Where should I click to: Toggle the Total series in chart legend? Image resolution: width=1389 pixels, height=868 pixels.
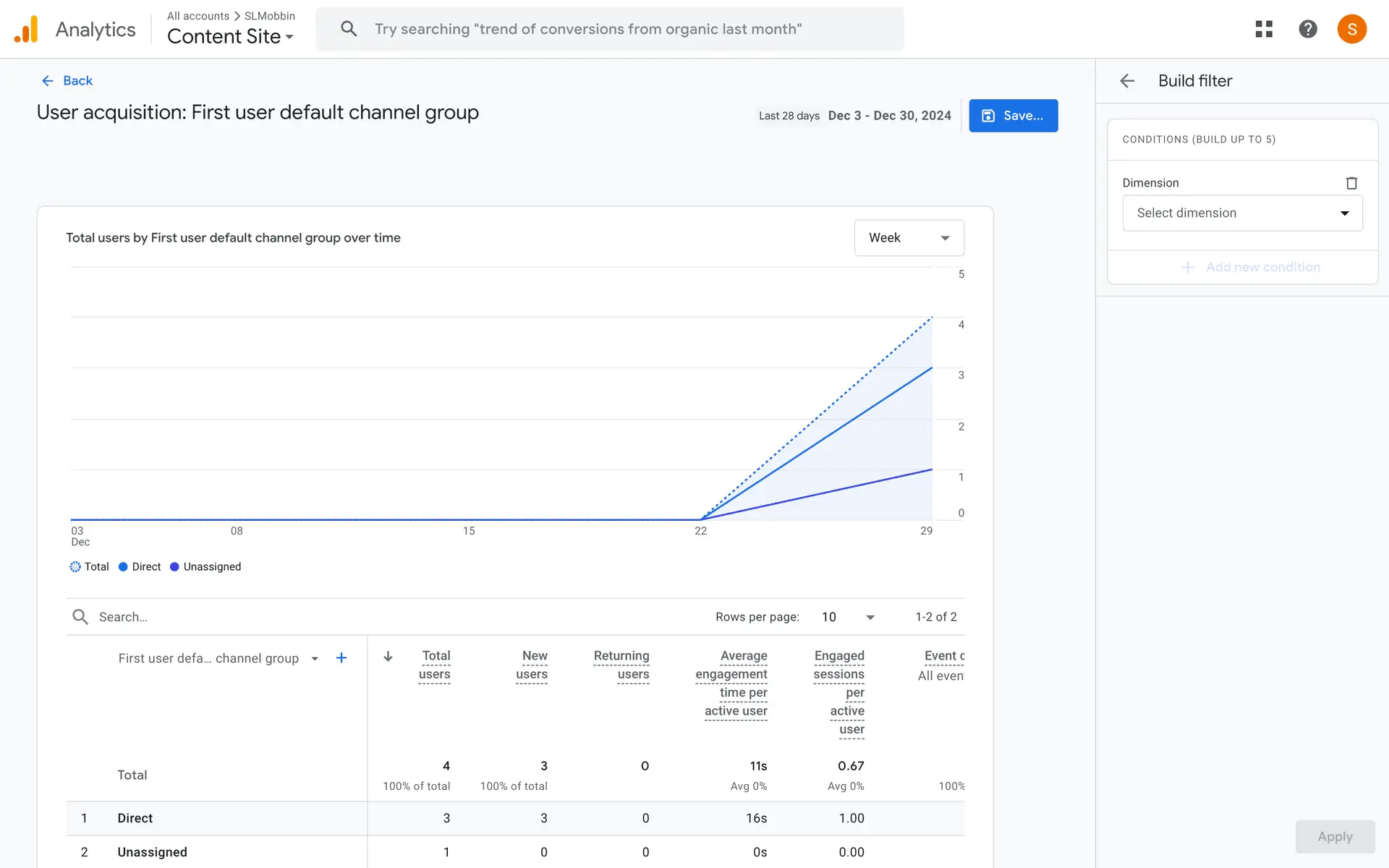click(x=90, y=566)
